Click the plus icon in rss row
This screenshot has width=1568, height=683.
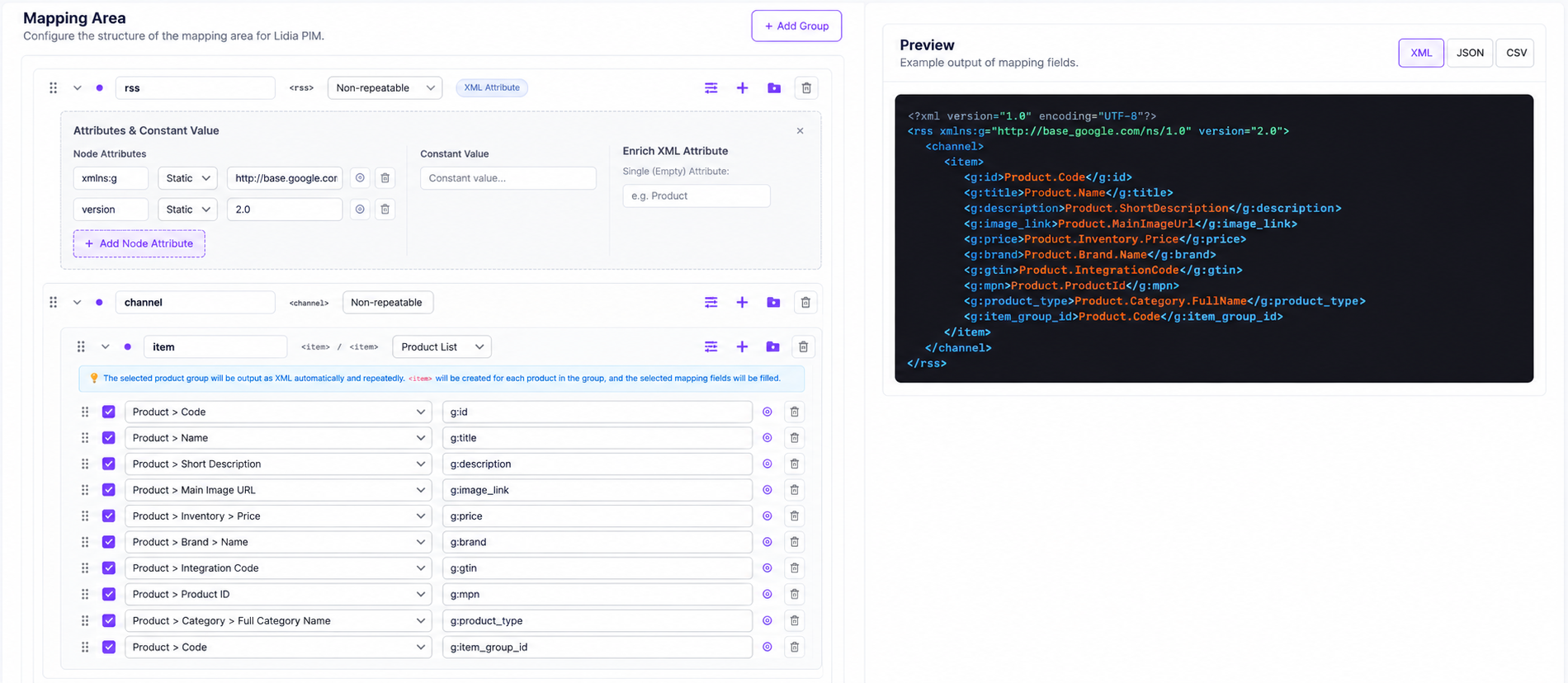[x=742, y=88]
